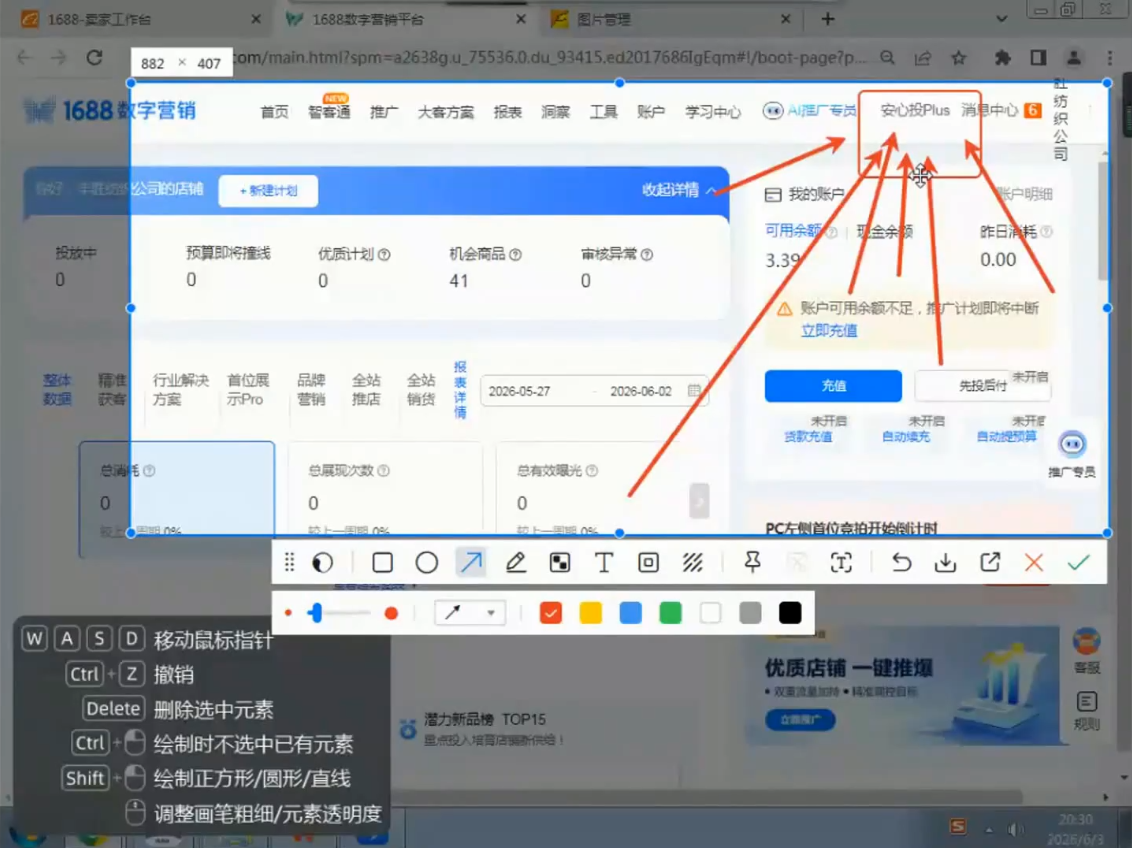This screenshot has width=1132, height=848.
Task: Run OCR text recognition tool
Action: pos(841,562)
